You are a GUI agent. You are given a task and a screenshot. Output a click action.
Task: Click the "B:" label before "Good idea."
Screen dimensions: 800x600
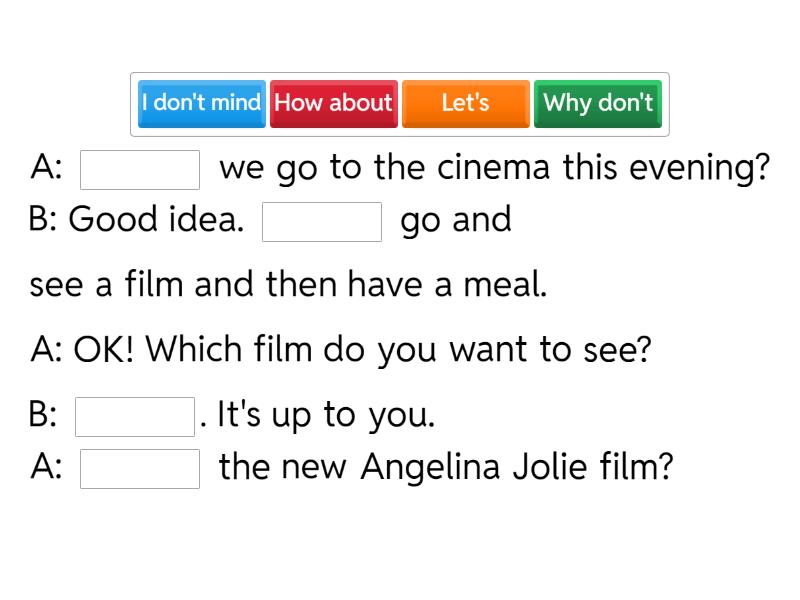pos(44,220)
